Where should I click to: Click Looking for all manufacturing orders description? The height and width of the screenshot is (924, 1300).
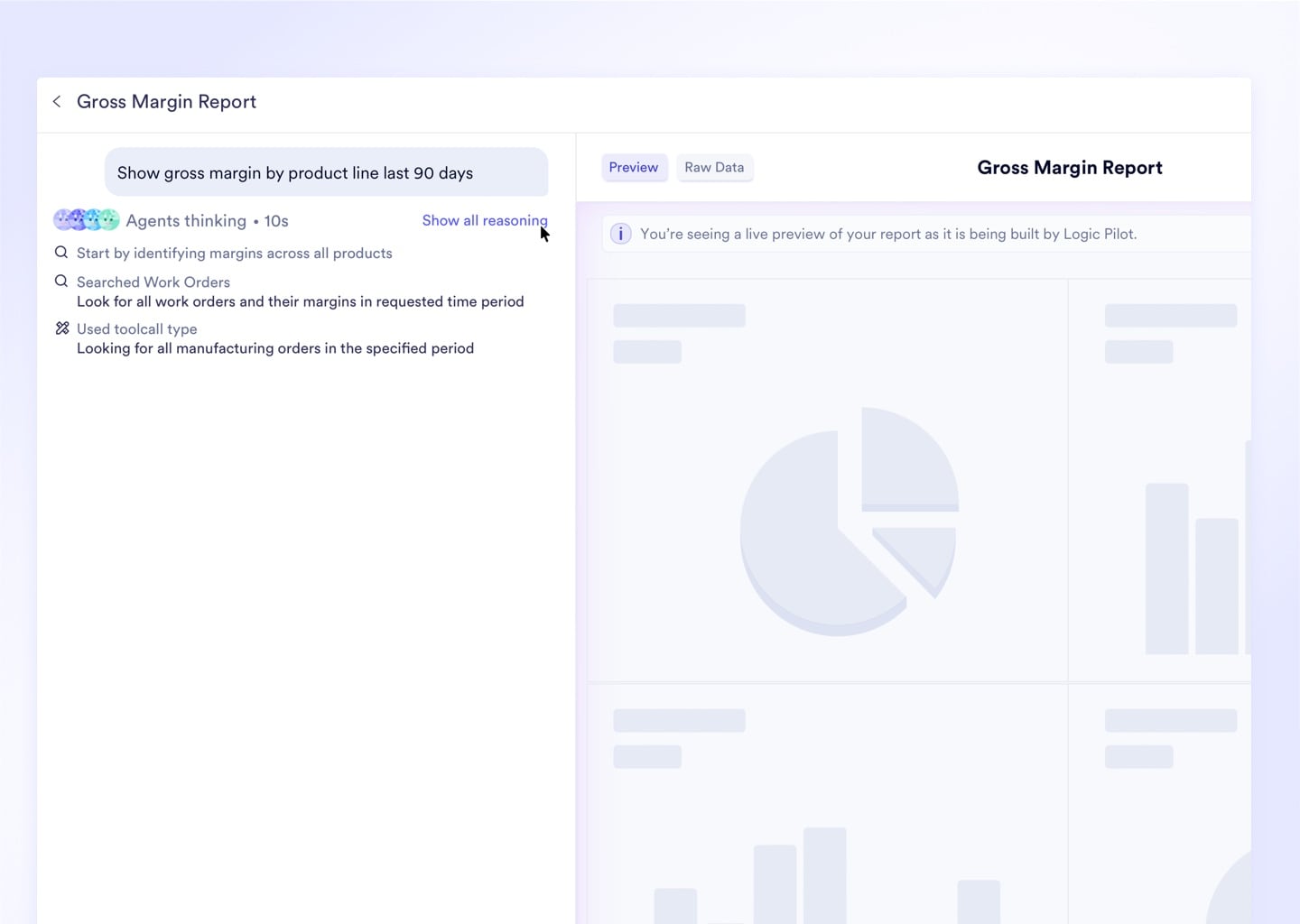275,348
